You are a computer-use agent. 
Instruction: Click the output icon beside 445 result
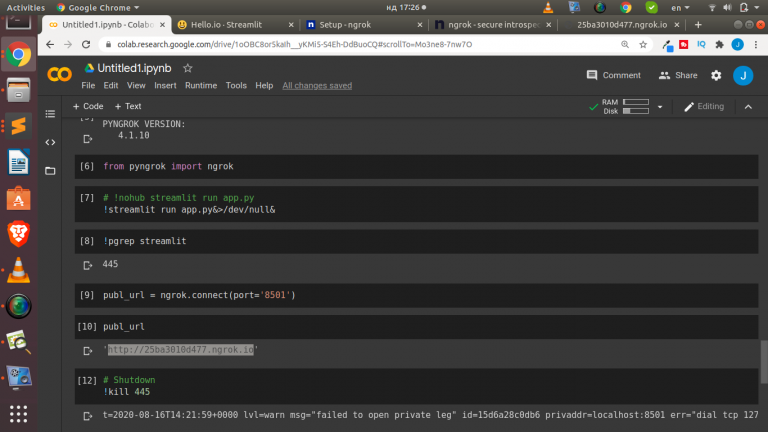click(87, 264)
